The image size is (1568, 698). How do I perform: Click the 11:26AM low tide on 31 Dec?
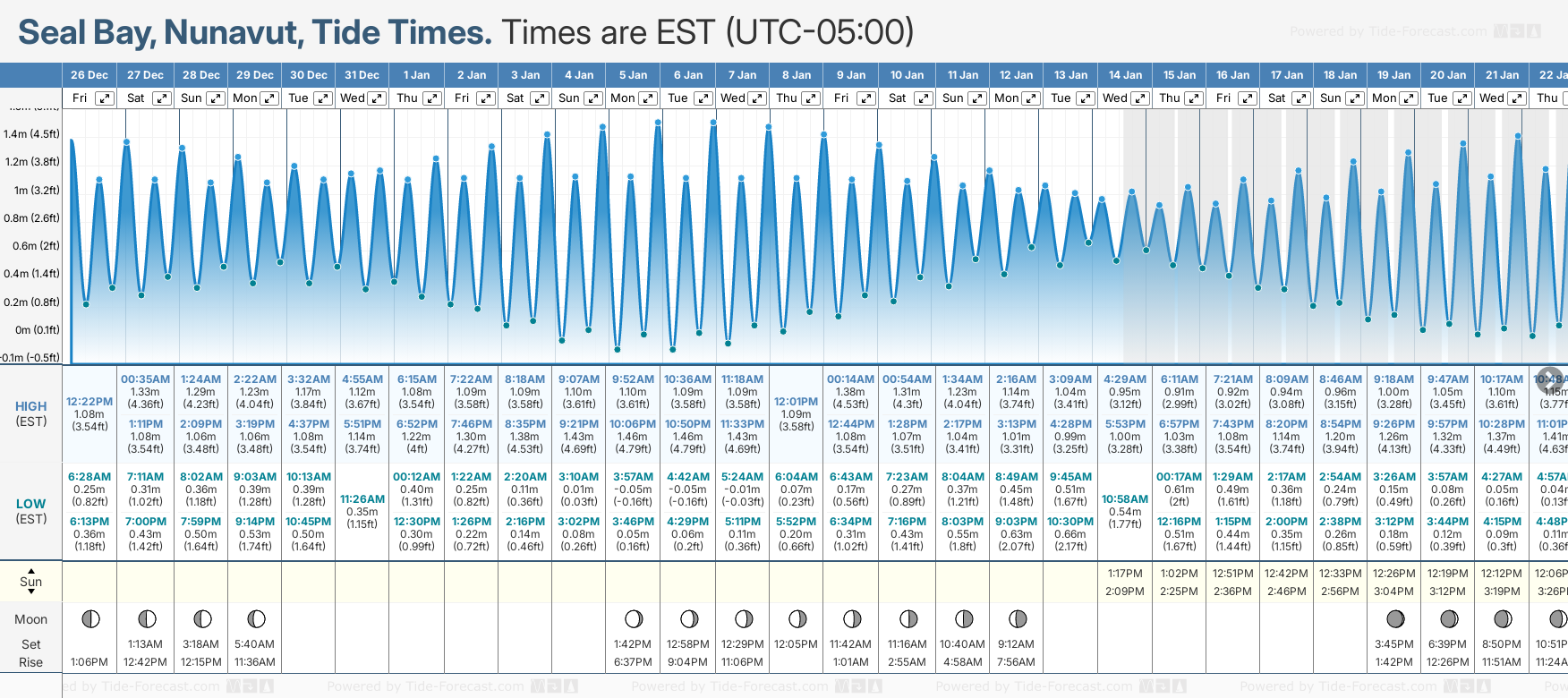[x=362, y=499]
